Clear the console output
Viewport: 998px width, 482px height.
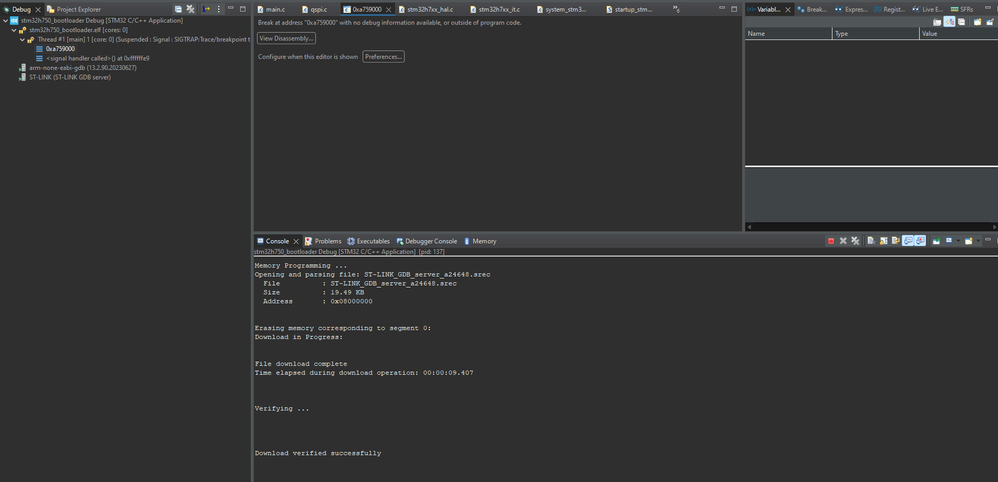(x=871, y=241)
